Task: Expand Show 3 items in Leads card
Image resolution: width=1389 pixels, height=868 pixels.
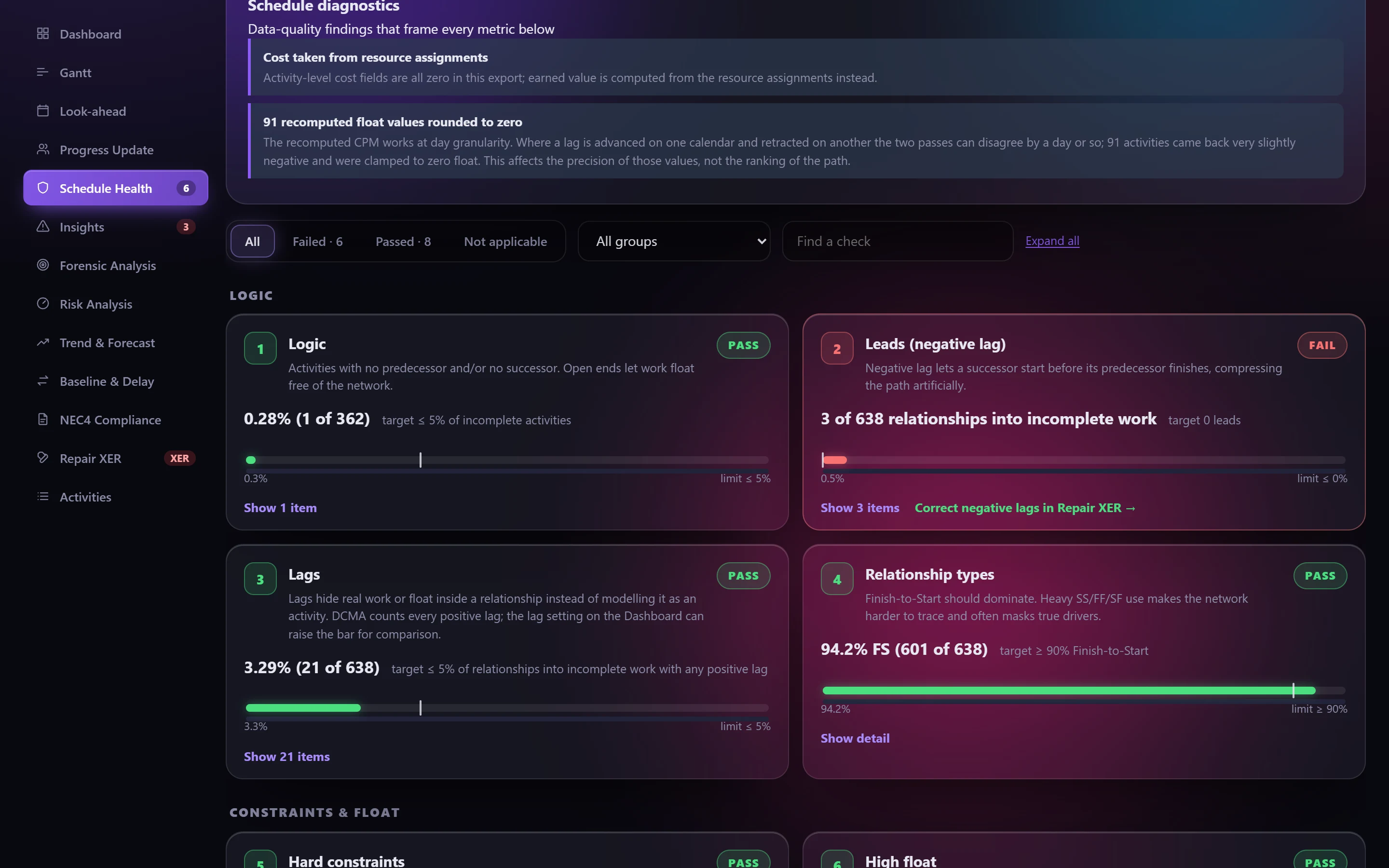Action: [x=860, y=507]
